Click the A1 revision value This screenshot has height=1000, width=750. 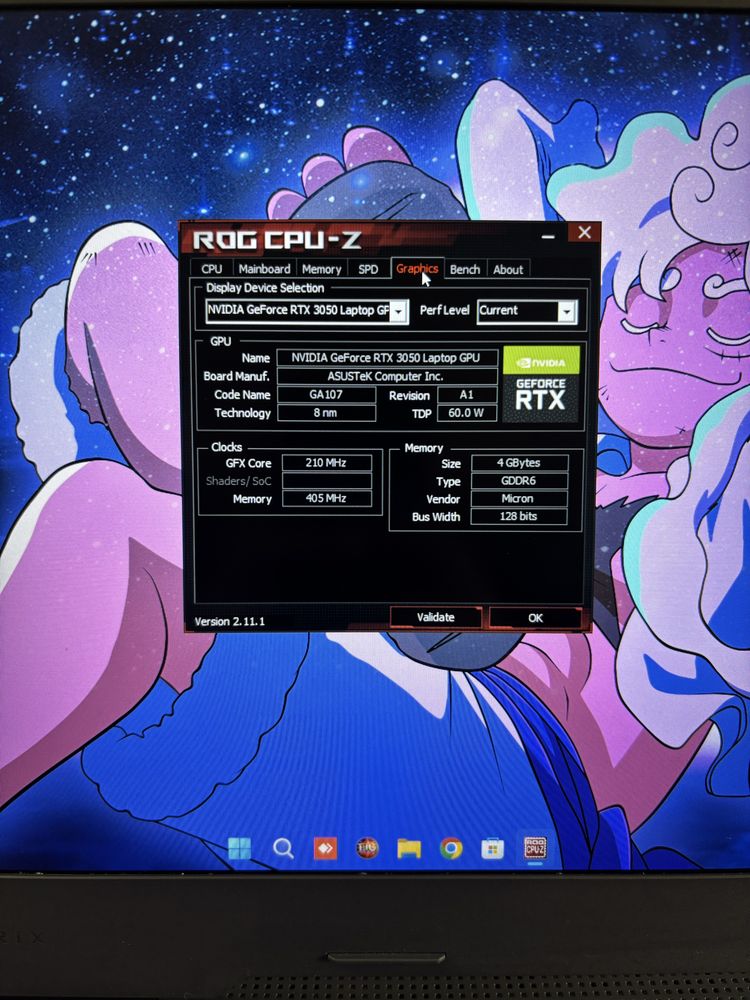tap(467, 395)
